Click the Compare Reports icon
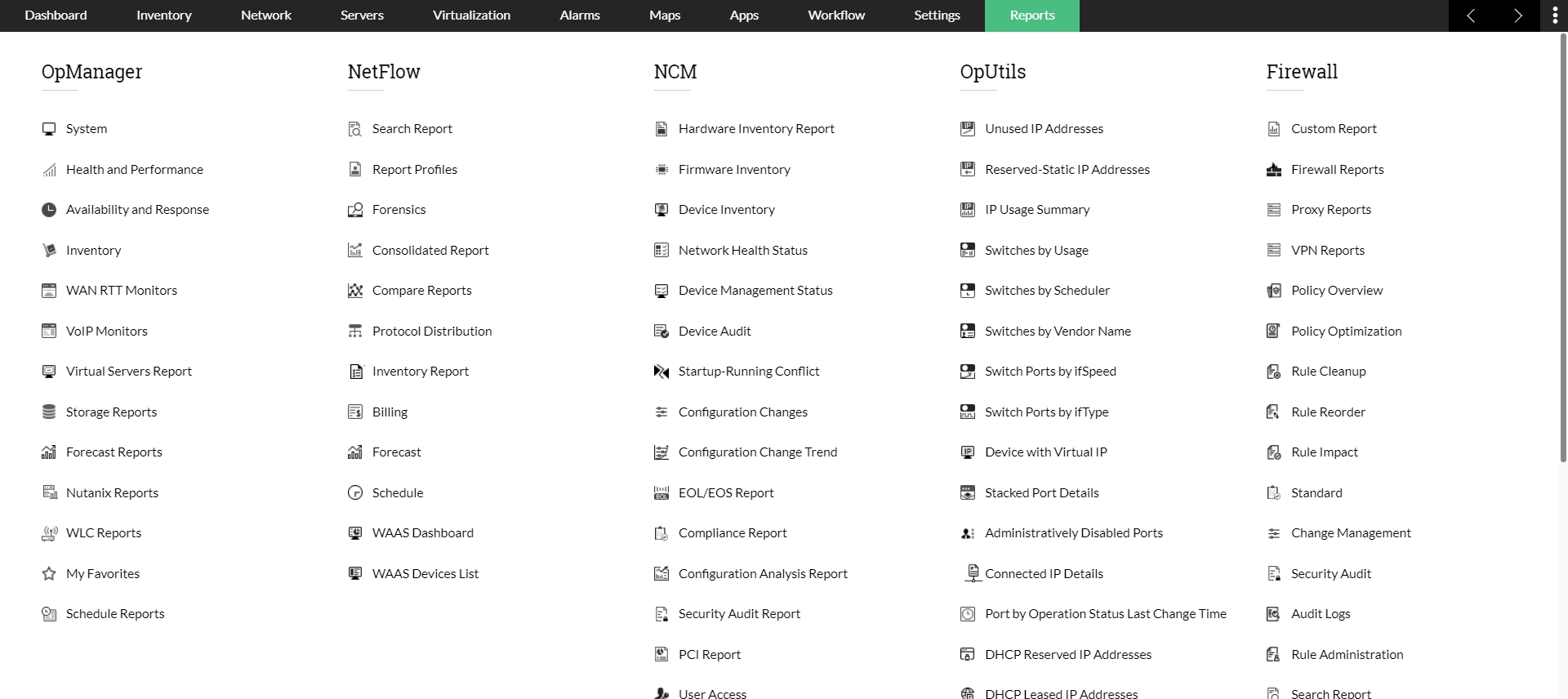This screenshot has width=1568, height=699. click(x=355, y=291)
